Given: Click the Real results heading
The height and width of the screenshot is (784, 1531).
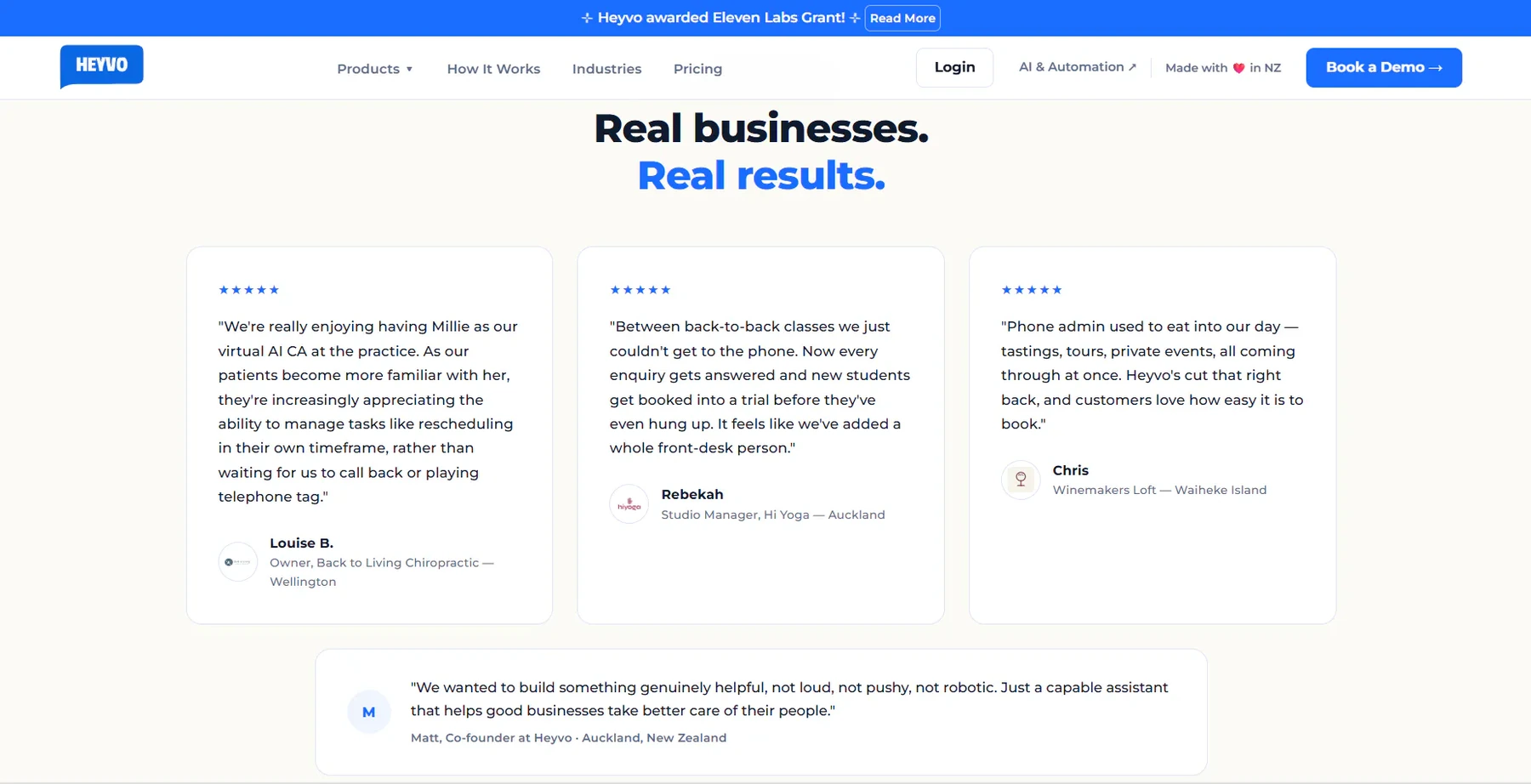Looking at the screenshot, I should tap(761, 175).
